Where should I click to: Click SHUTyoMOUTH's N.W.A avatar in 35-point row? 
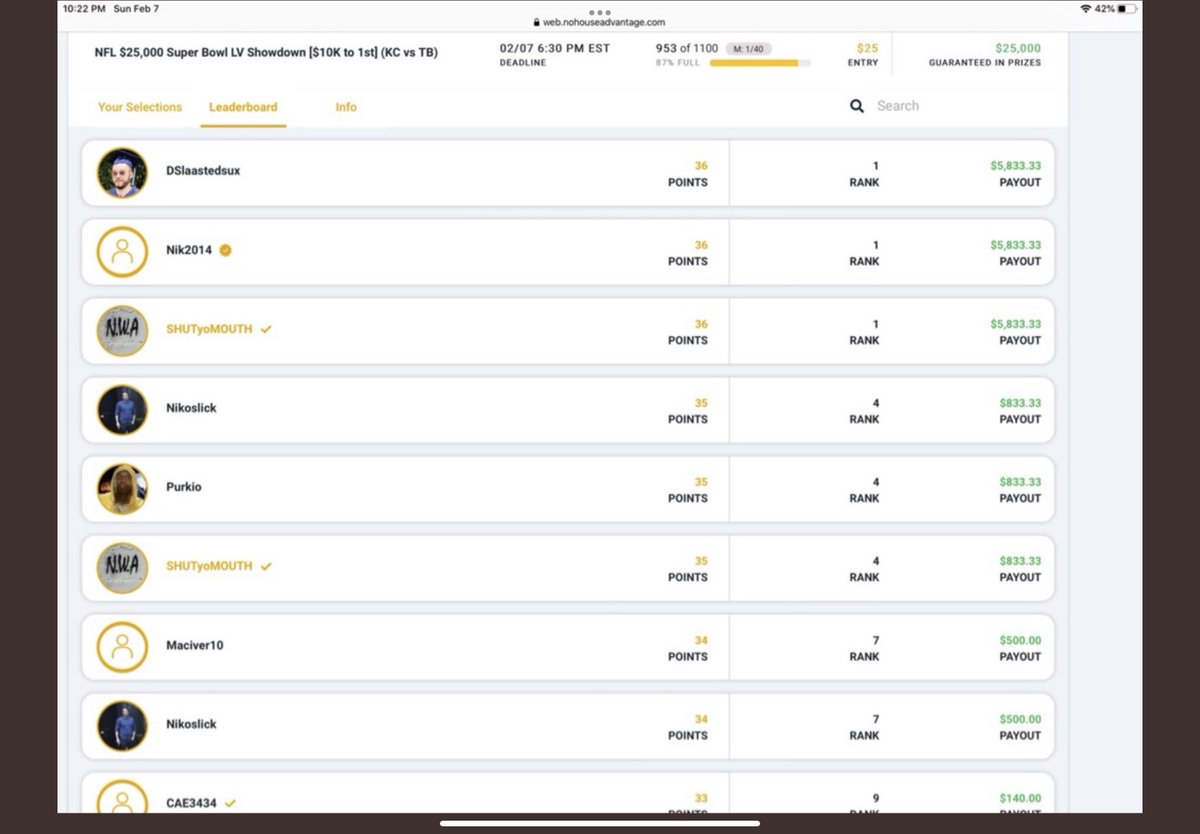click(122, 568)
